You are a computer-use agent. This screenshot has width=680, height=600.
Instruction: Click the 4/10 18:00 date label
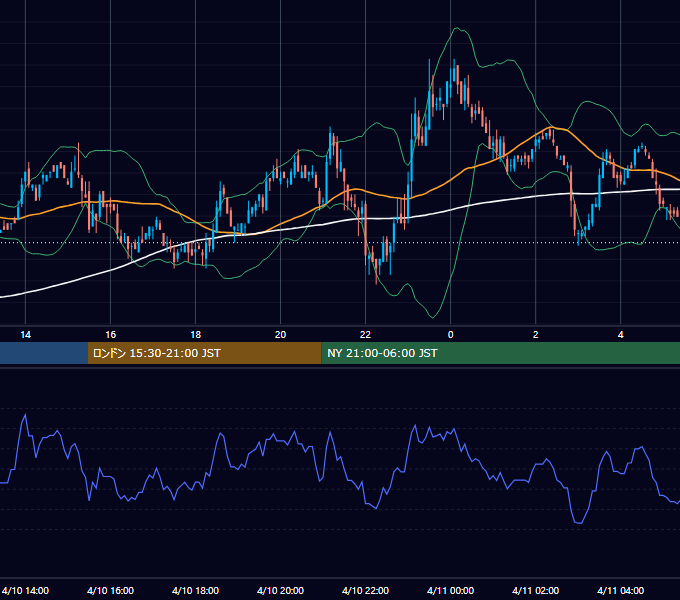pos(196,590)
